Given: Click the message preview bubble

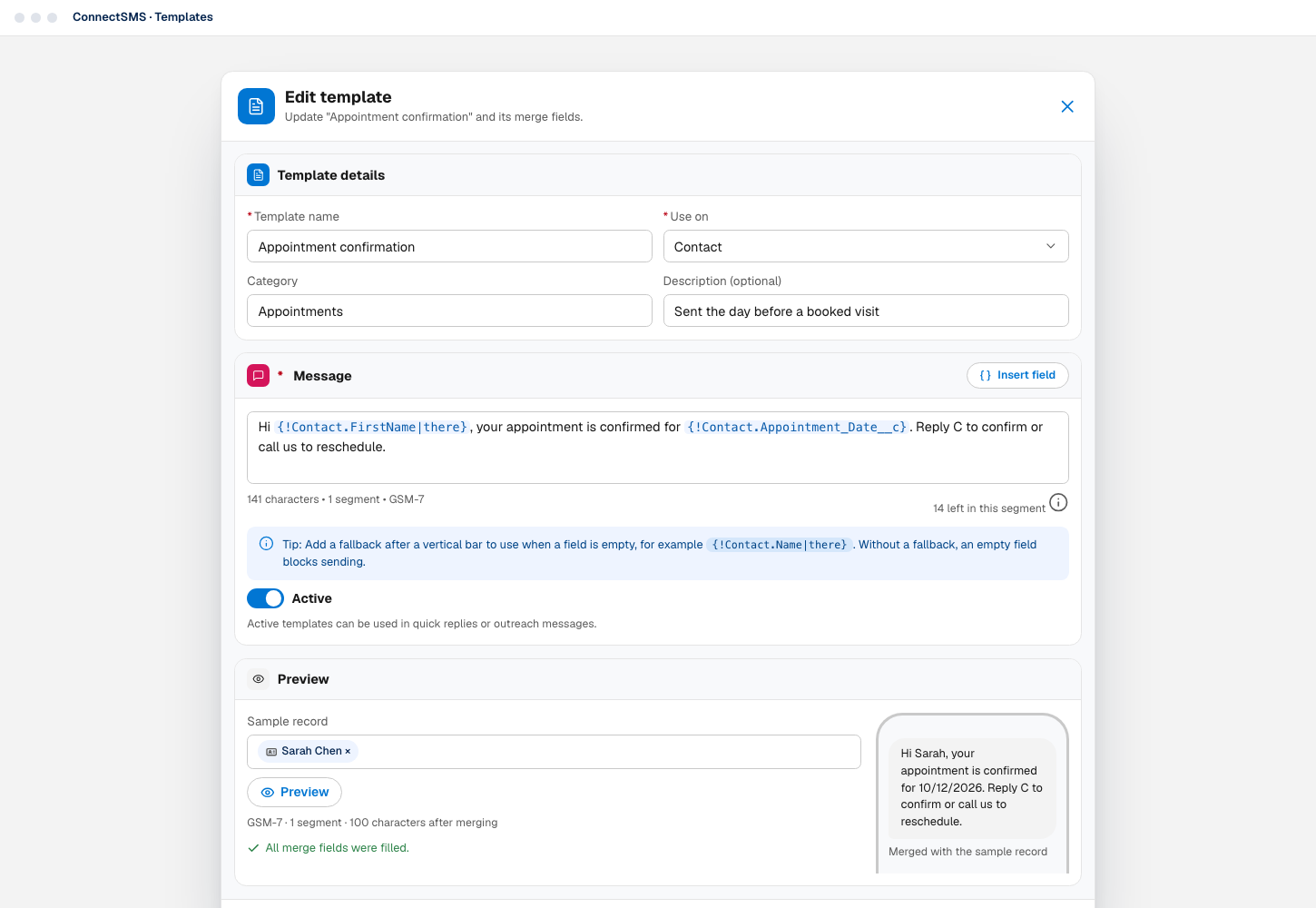Looking at the screenshot, I should (x=972, y=787).
